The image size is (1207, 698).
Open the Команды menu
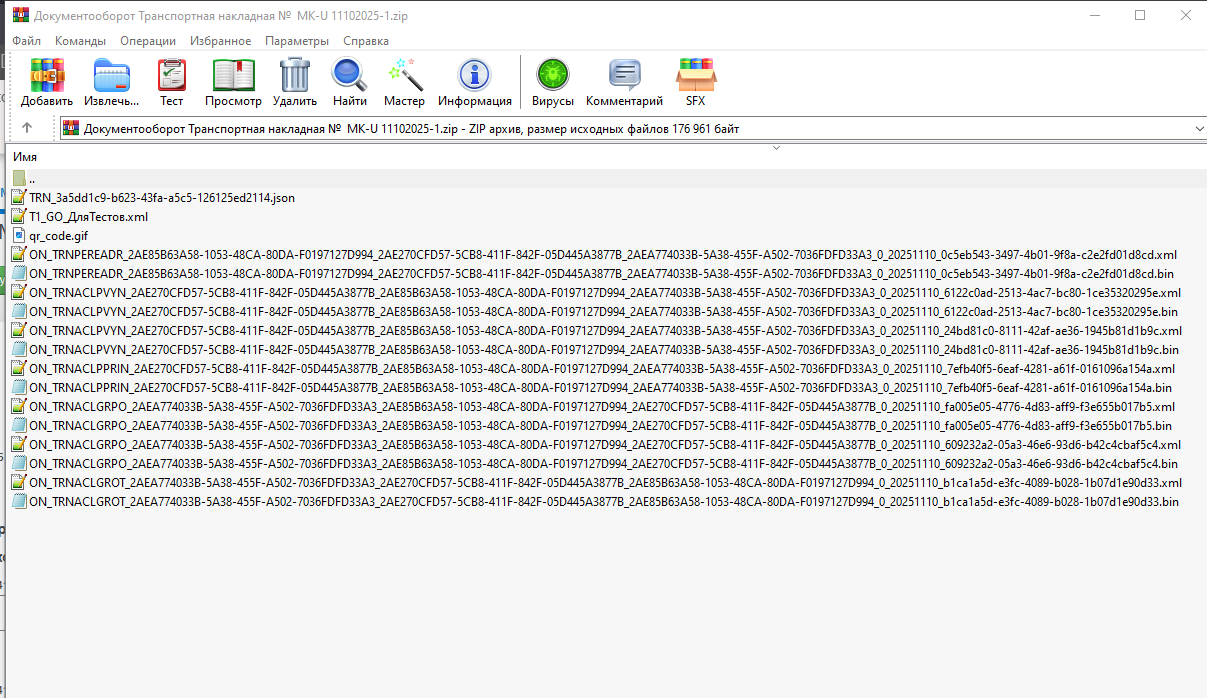click(x=81, y=41)
